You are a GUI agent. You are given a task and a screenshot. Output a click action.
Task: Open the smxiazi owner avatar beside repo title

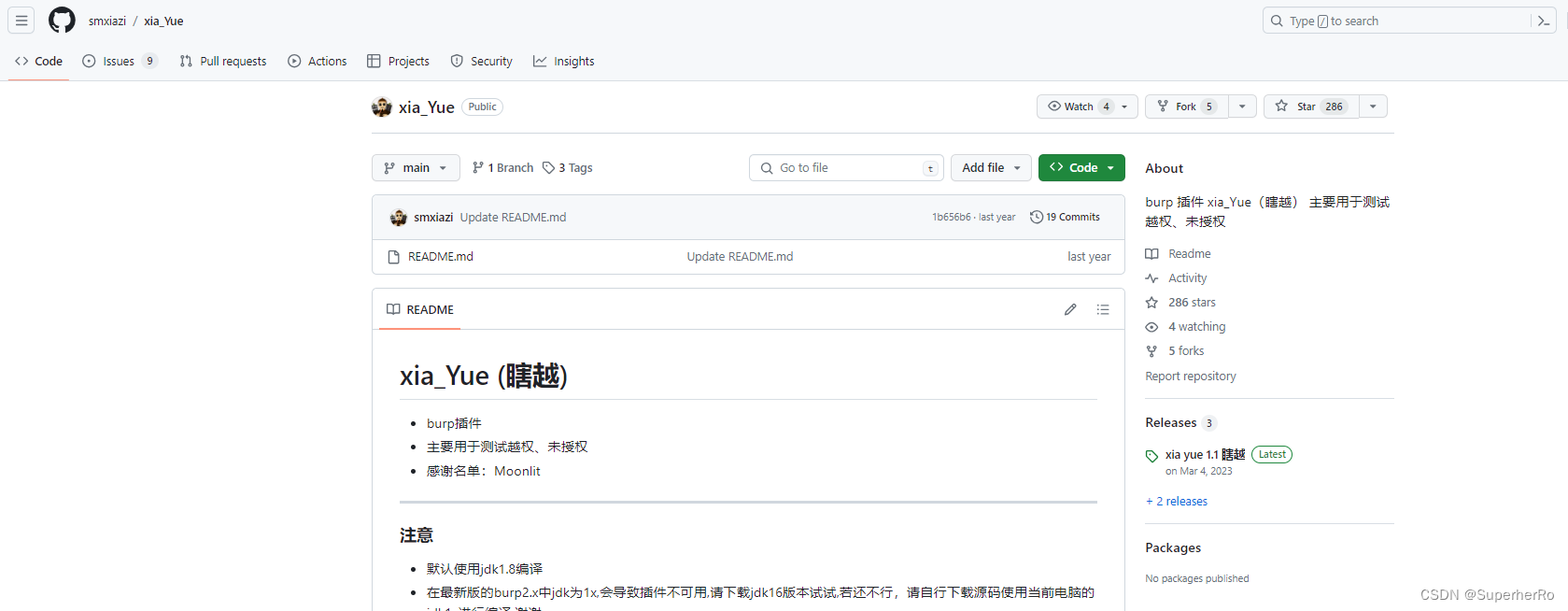click(x=381, y=107)
